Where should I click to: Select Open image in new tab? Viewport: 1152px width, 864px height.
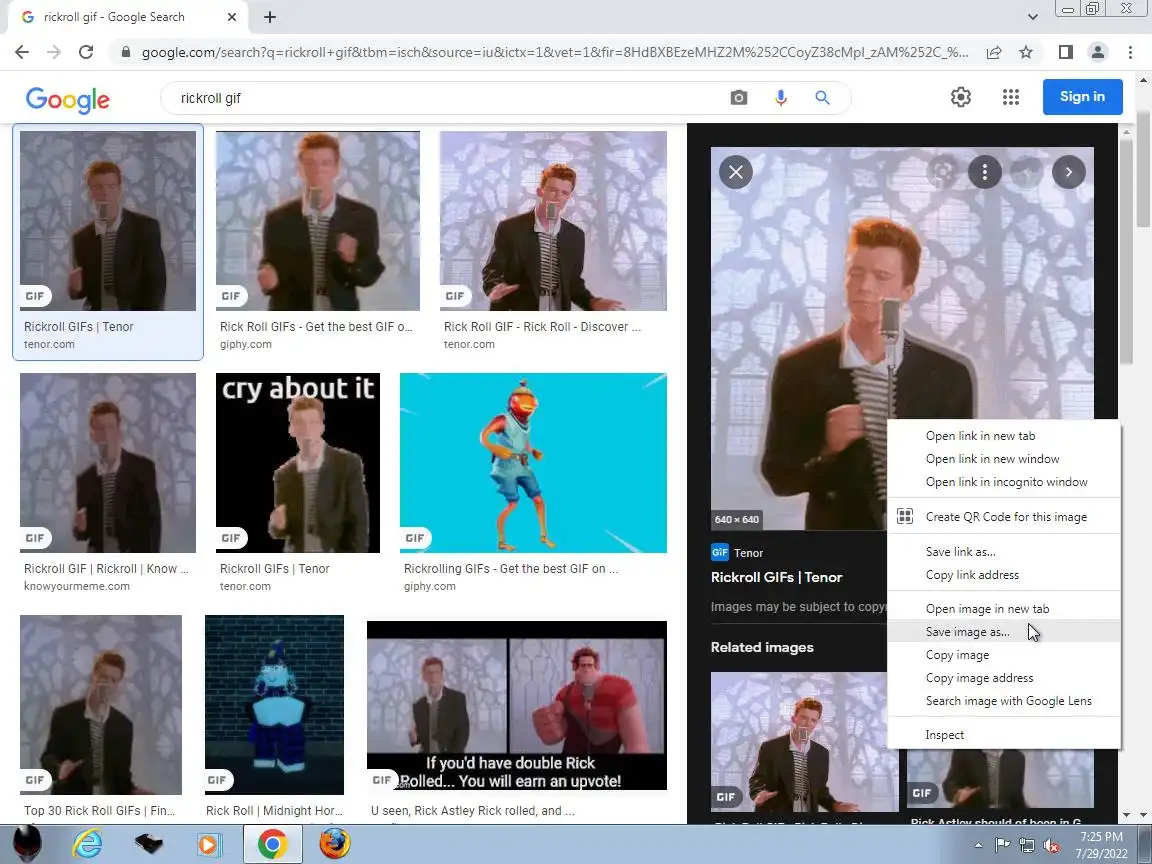pyautogui.click(x=1004, y=608)
